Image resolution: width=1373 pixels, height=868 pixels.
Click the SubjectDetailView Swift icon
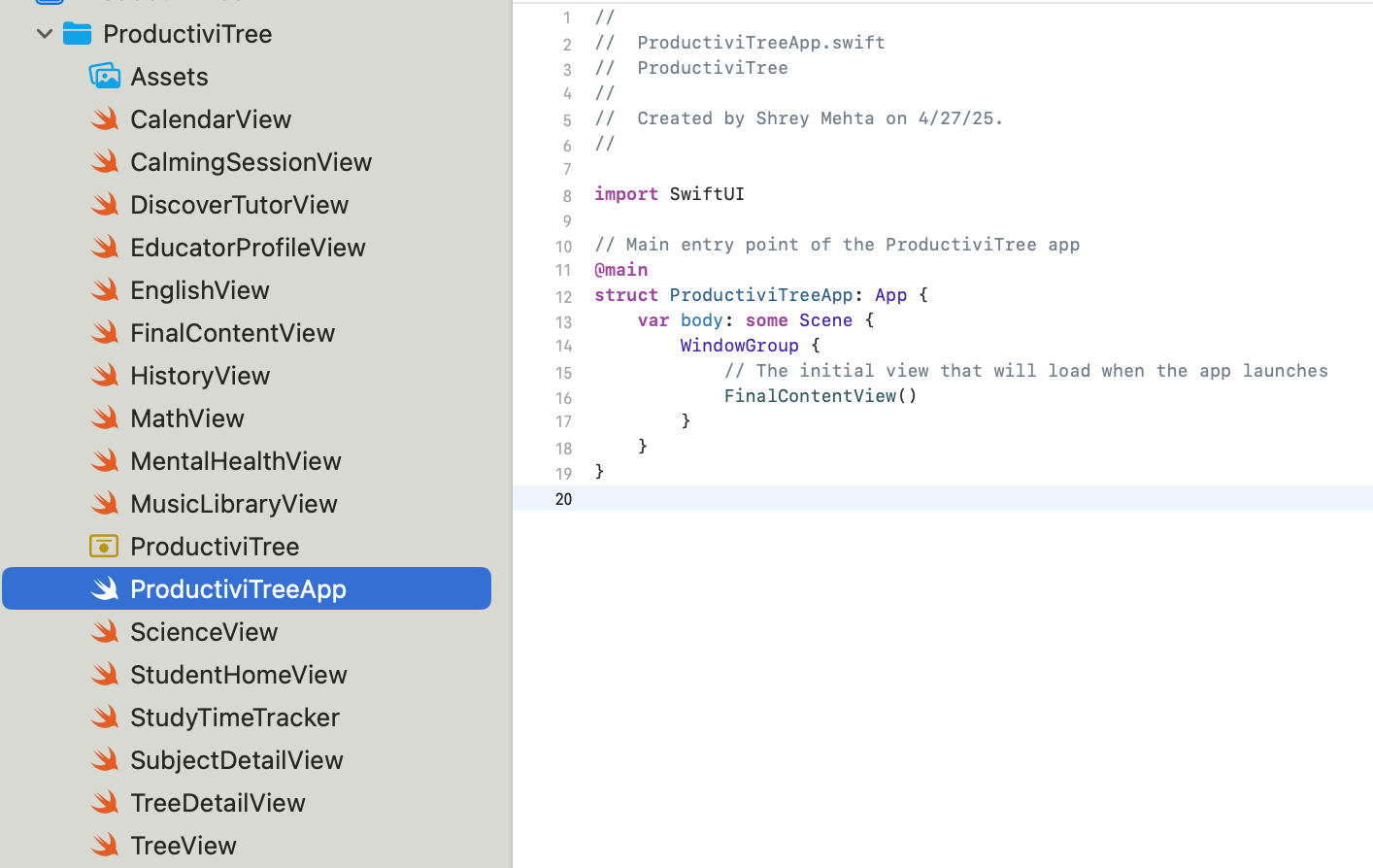click(x=105, y=759)
